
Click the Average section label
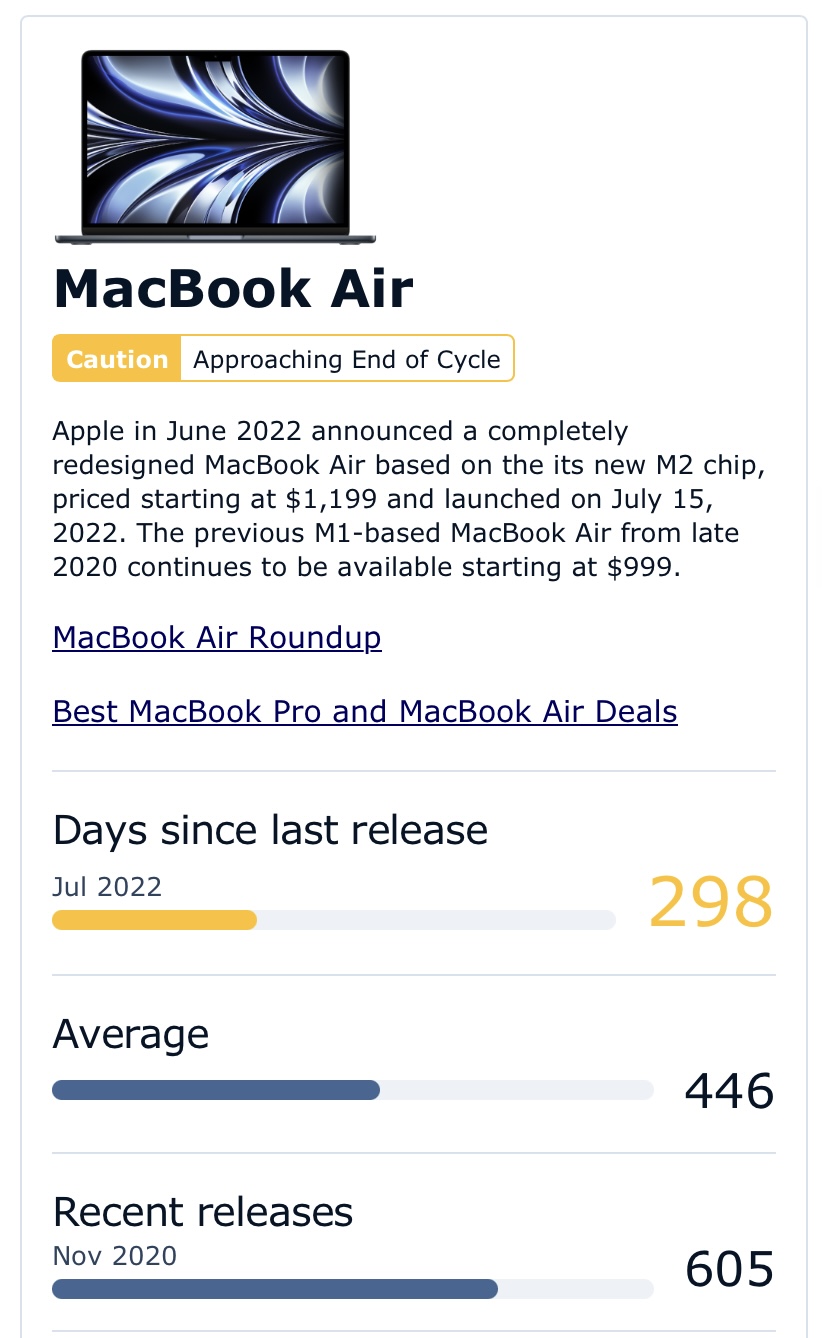pos(131,1034)
